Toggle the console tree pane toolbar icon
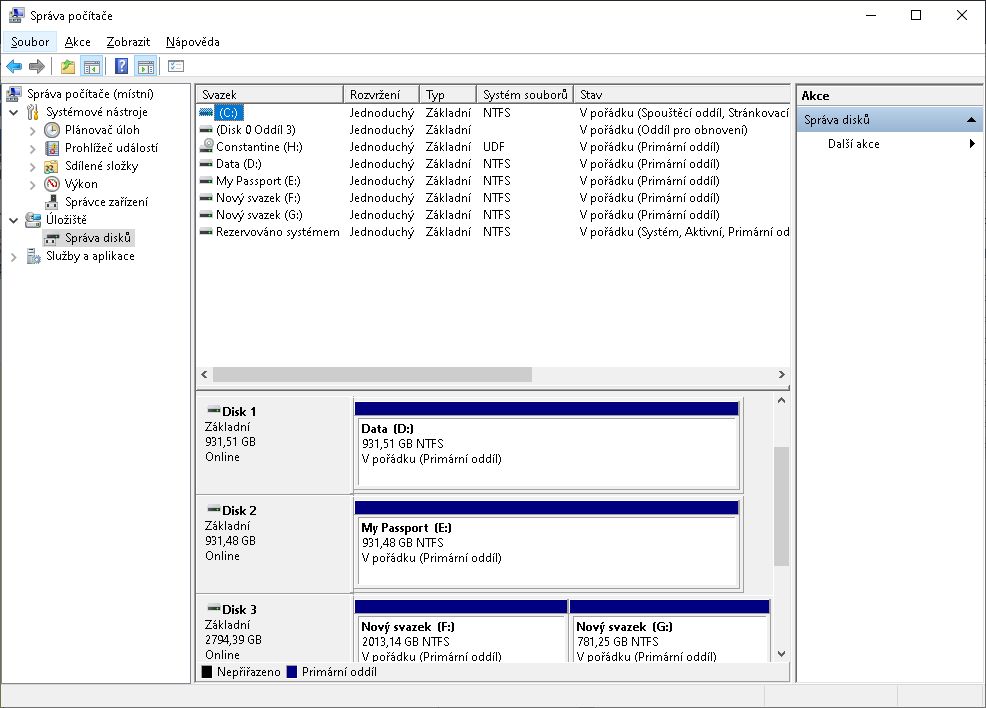 coord(92,66)
